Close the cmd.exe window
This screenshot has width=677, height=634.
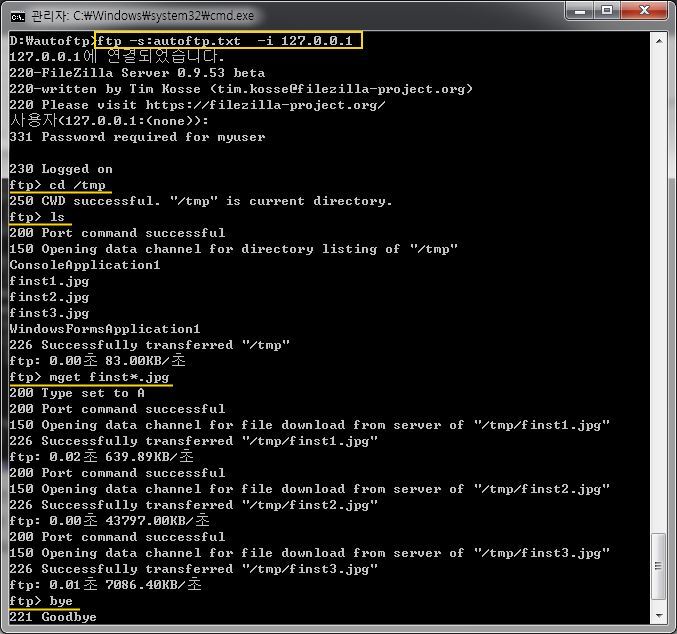click(x=644, y=11)
